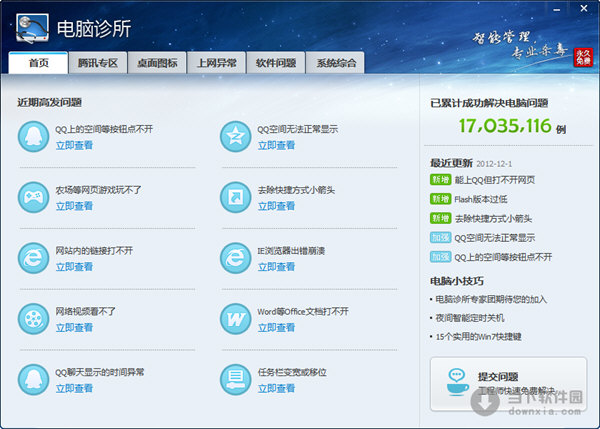Click the taskbar icon for 任务栏变宽或移位

tap(236, 380)
